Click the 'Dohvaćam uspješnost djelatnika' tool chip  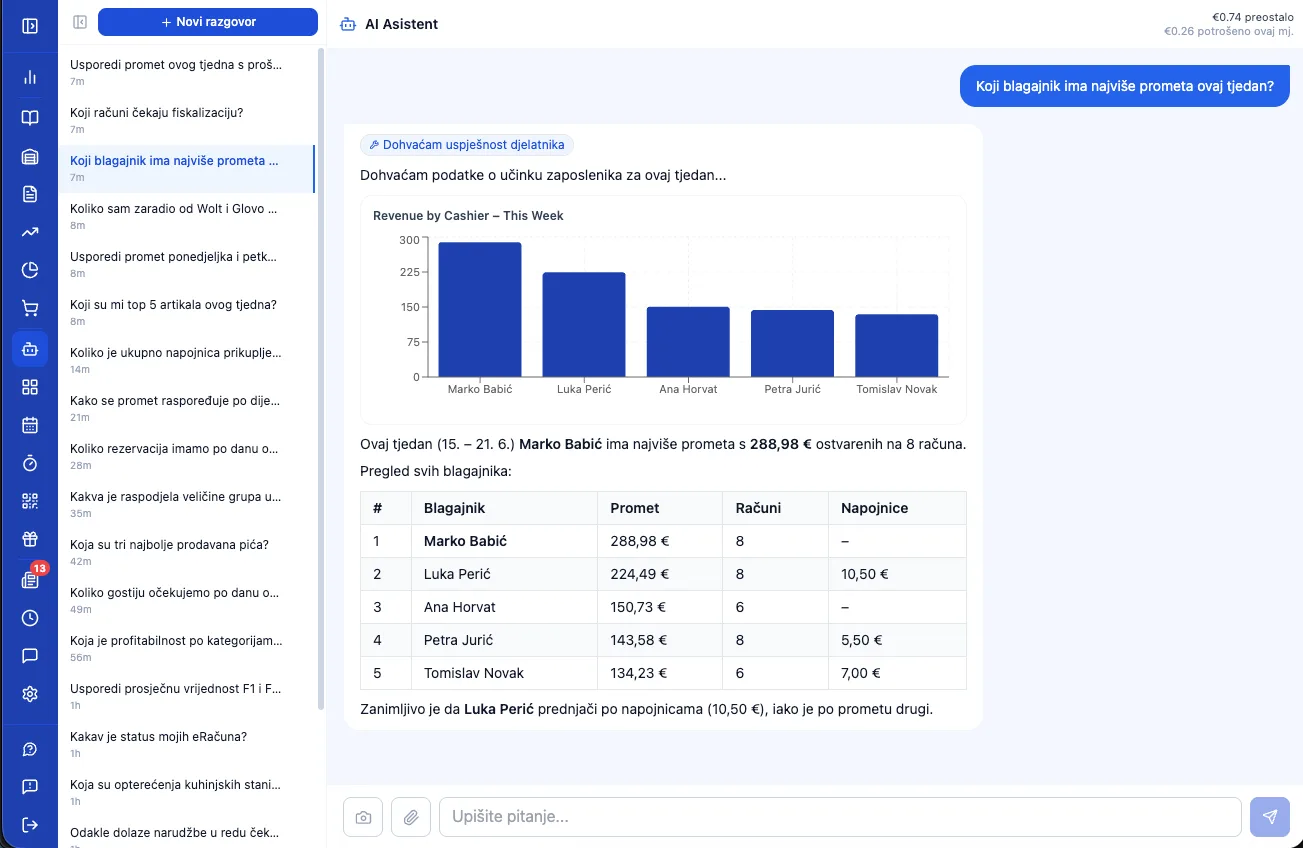(467, 145)
